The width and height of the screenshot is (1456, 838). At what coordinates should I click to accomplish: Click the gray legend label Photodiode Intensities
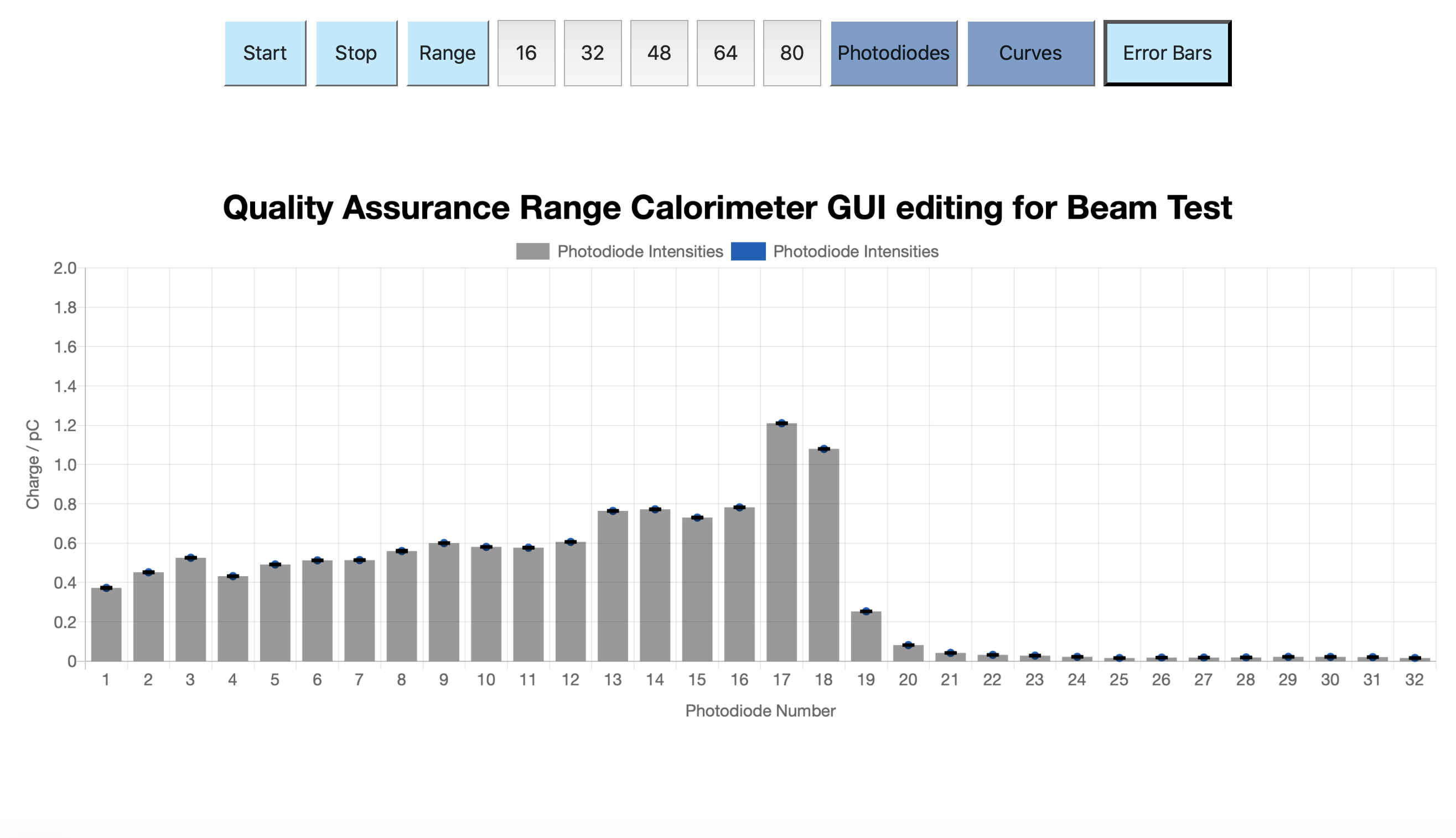click(x=640, y=251)
